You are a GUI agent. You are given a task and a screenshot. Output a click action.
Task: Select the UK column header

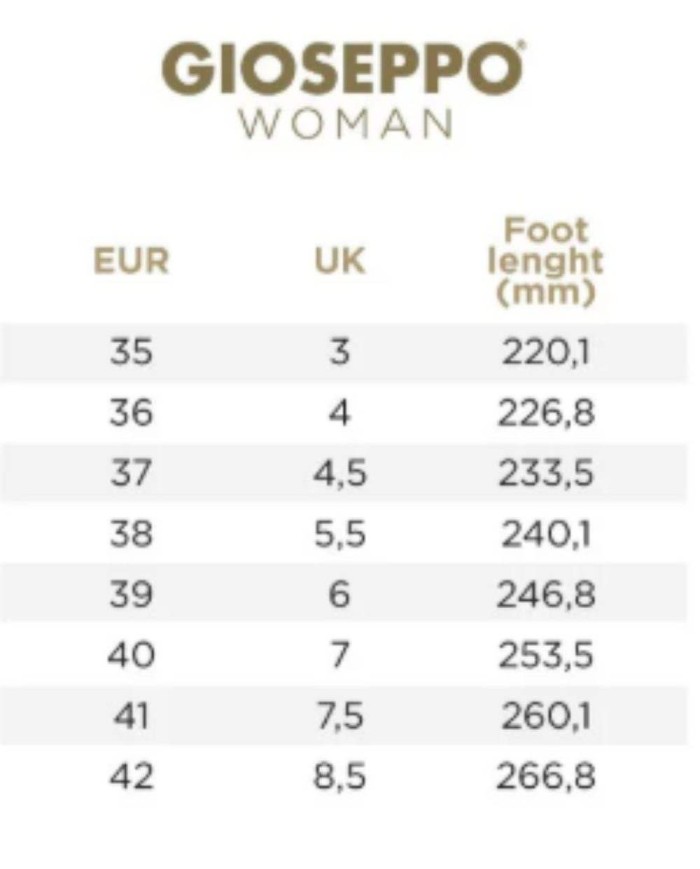coord(340,261)
